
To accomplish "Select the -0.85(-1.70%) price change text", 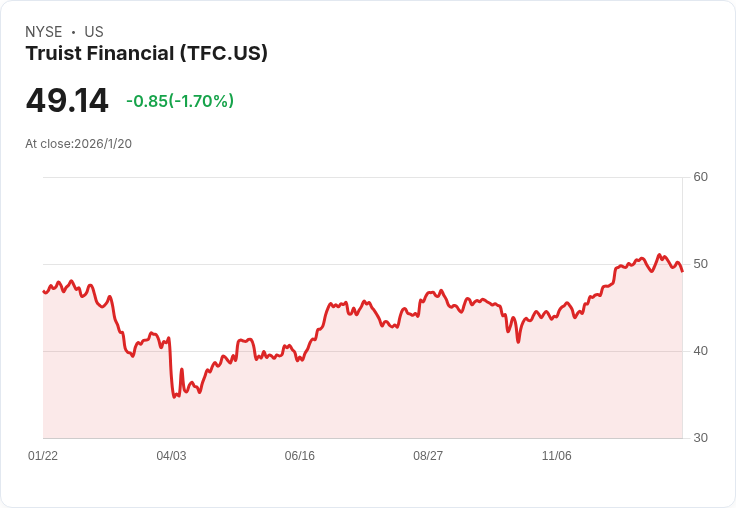I will point(180,101).
